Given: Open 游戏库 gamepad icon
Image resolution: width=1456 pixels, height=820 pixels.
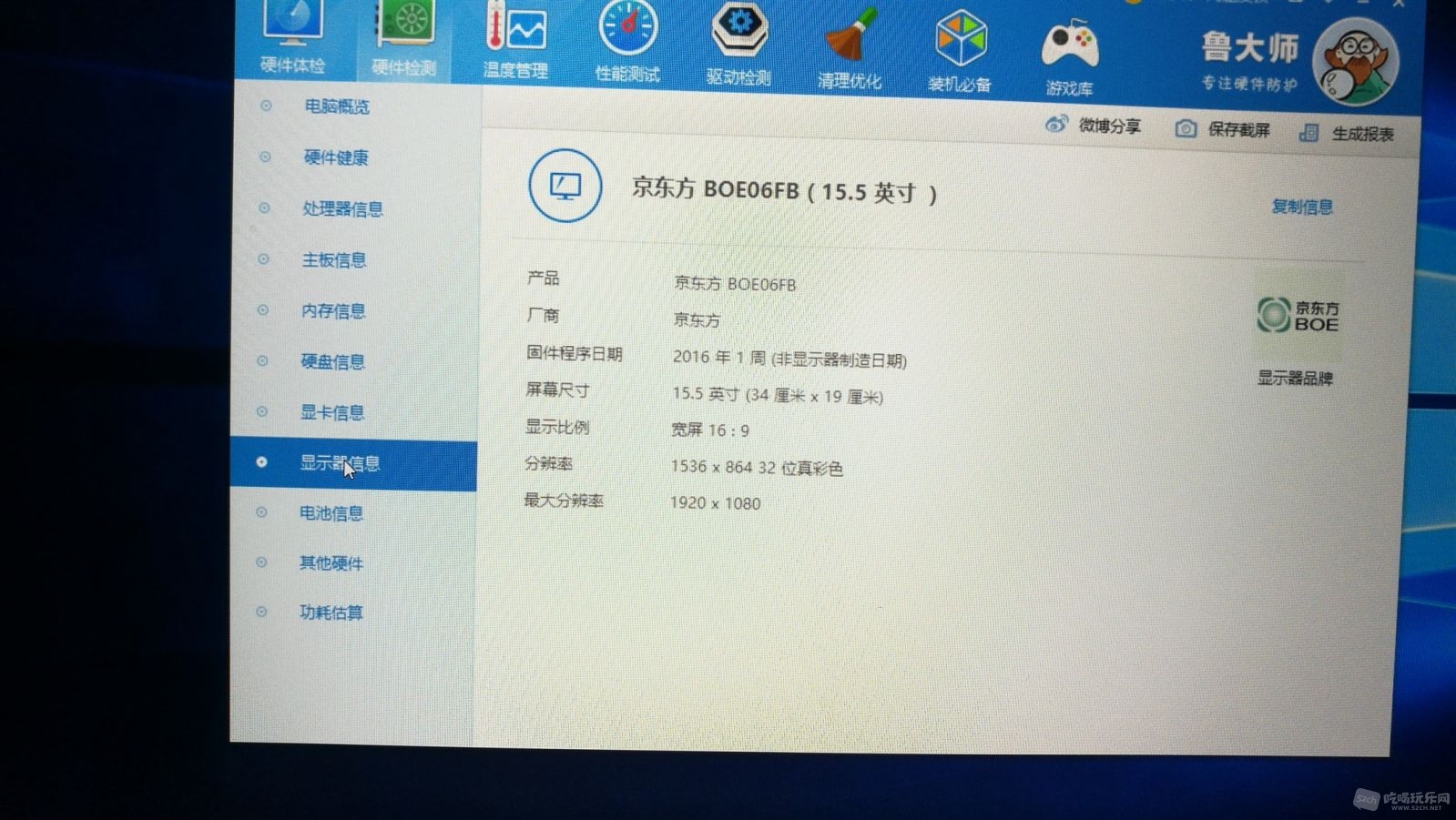Looking at the screenshot, I should [1070, 46].
